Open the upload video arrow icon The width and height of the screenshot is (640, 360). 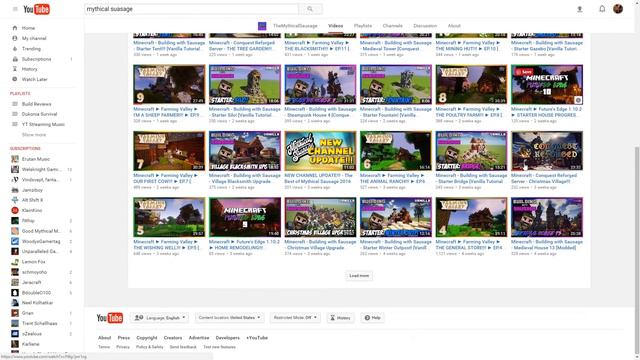click(579, 9)
